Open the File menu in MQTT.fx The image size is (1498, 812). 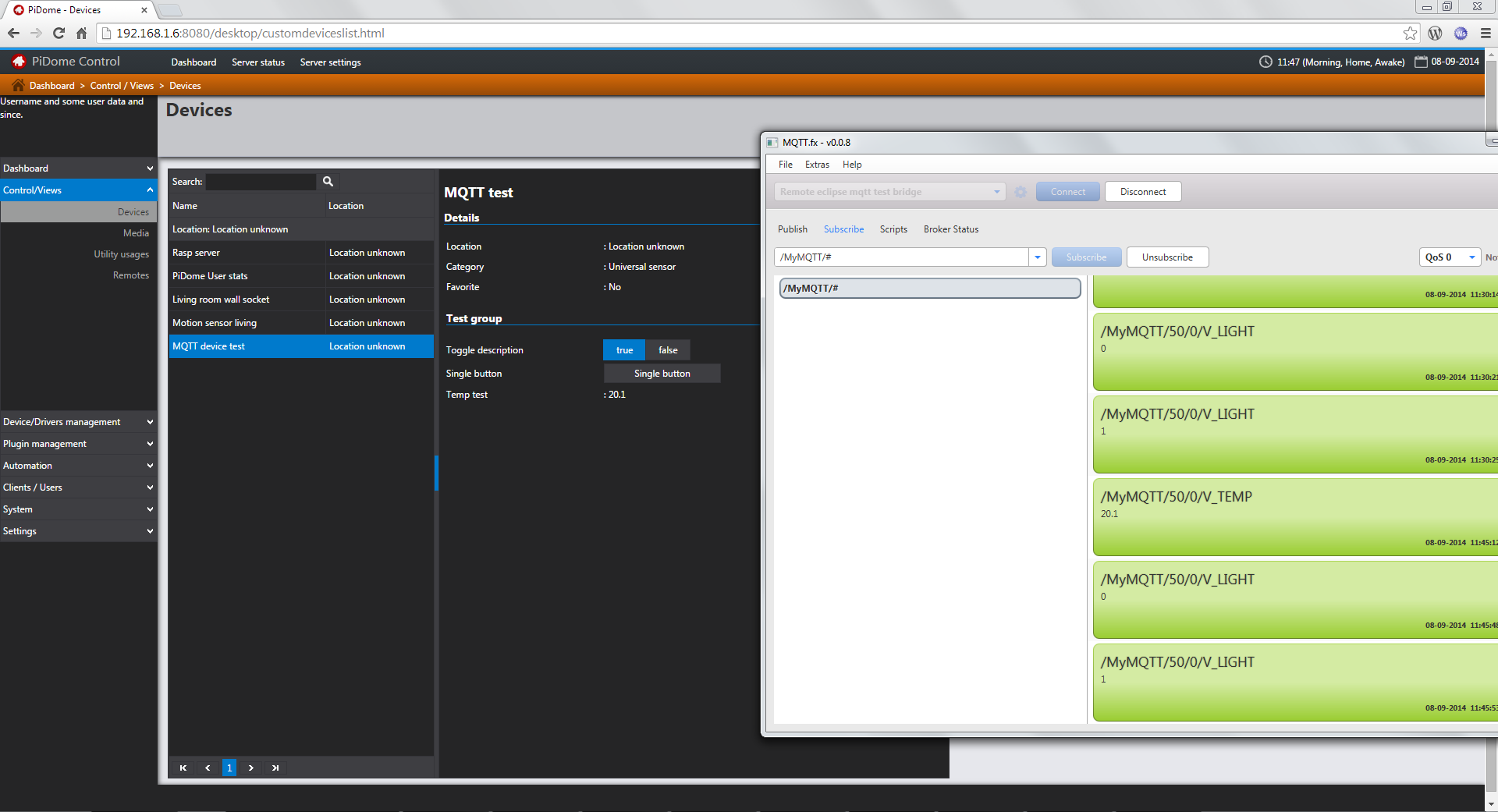pos(785,165)
